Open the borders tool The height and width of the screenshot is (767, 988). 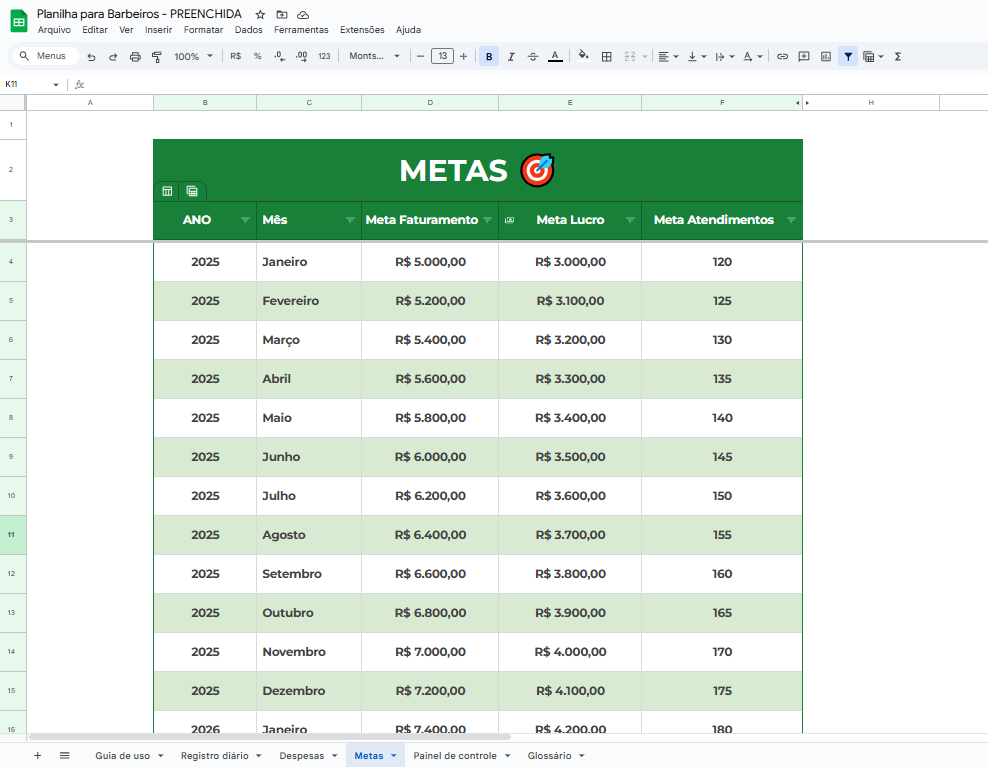tap(606, 57)
